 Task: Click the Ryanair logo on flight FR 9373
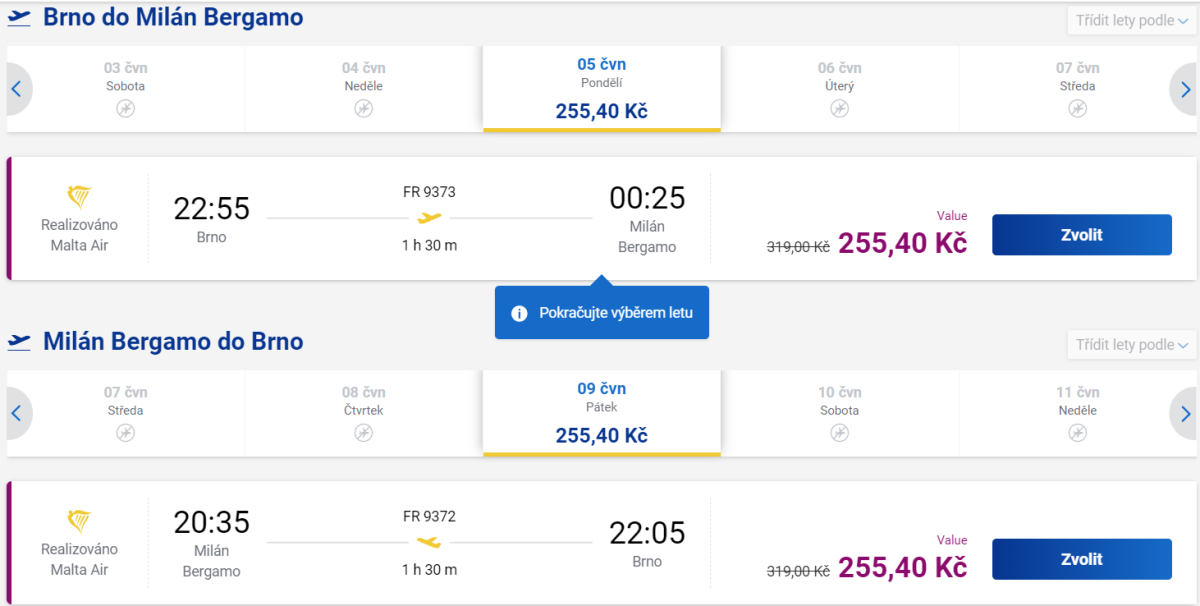coord(79,197)
